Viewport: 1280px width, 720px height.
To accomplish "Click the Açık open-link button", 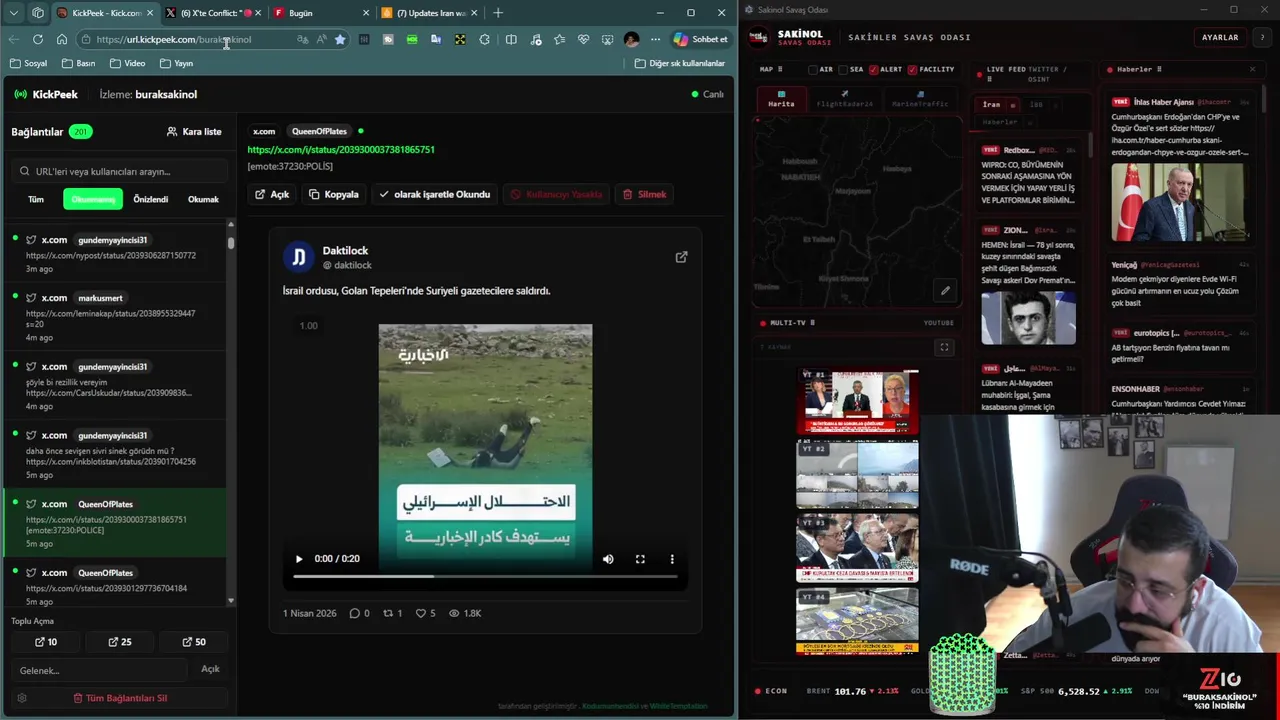I will click(x=272, y=194).
